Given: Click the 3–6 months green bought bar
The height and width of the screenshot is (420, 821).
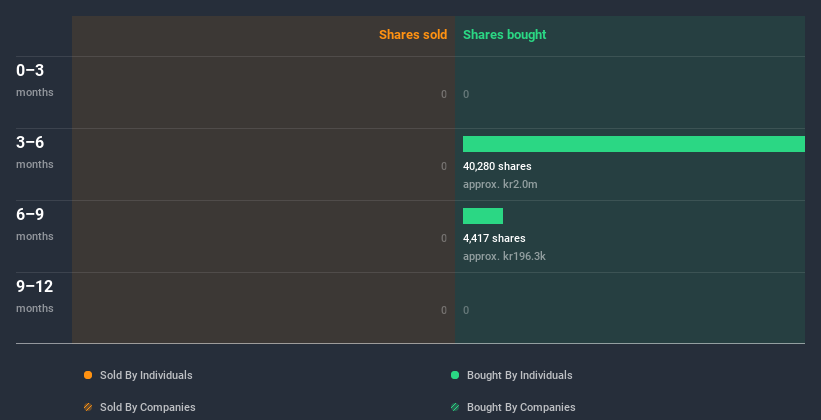Looking at the screenshot, I should coord(633,144).
